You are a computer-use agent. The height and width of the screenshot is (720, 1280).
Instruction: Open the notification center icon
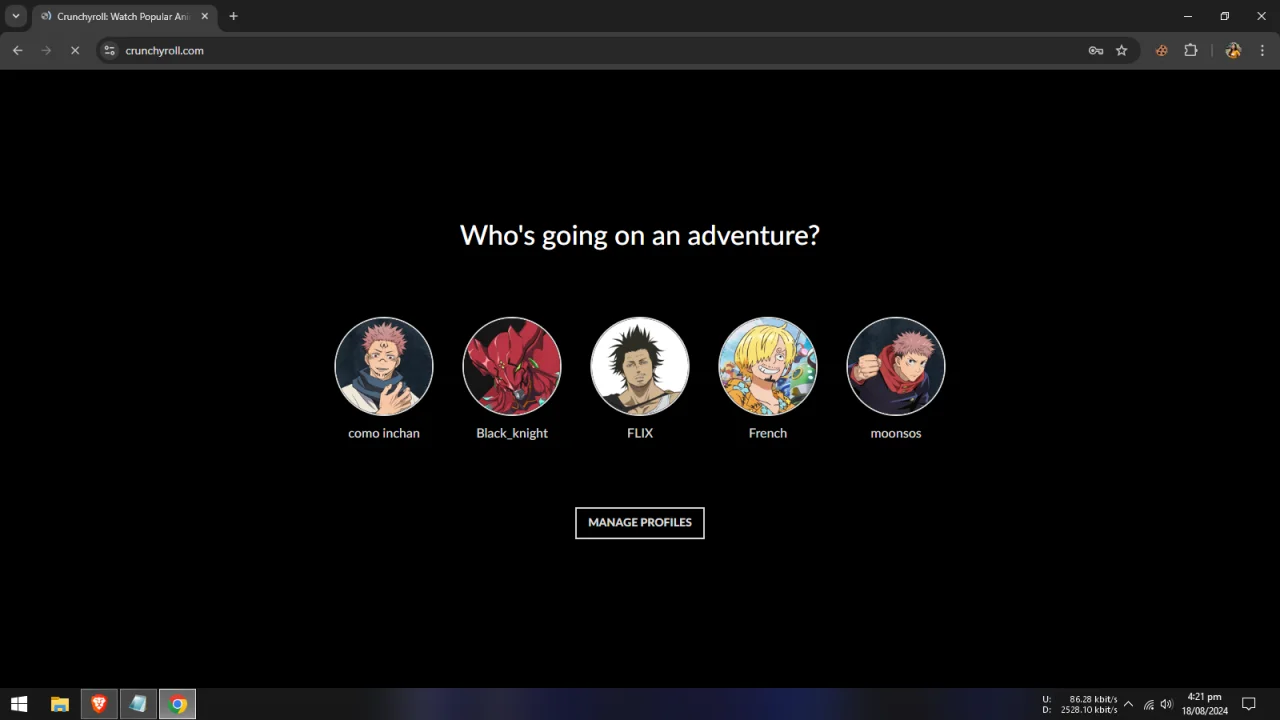click(1249, 704)
